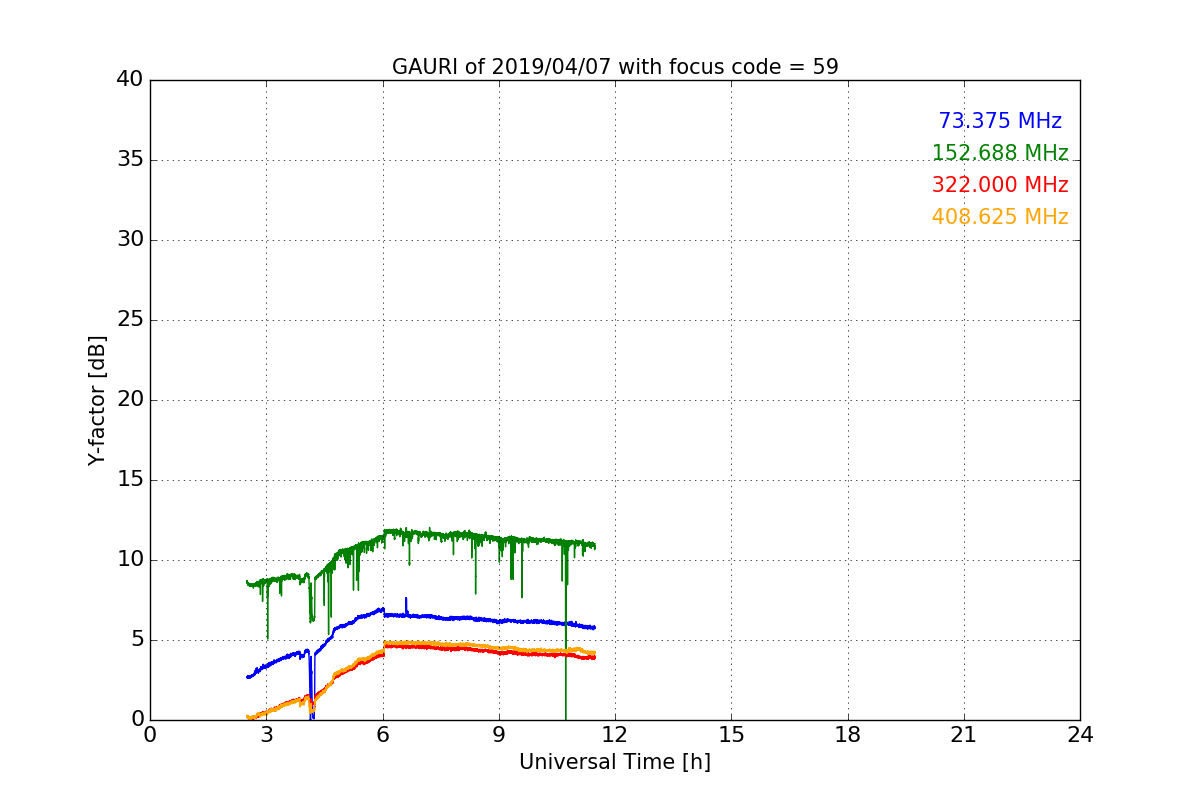This screenshot has height=800, width=1200.
Task: Click the y-axis tick label 40
Action: (130, 80)
